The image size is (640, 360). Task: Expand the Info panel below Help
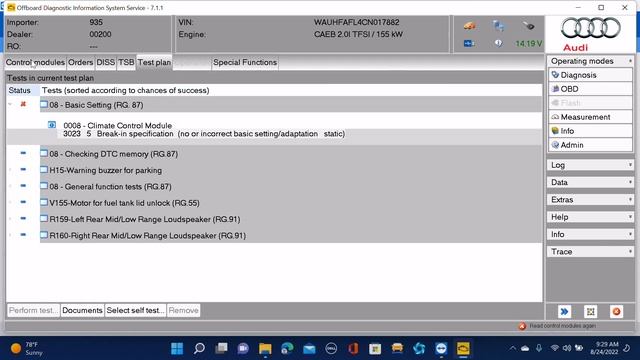590,234
